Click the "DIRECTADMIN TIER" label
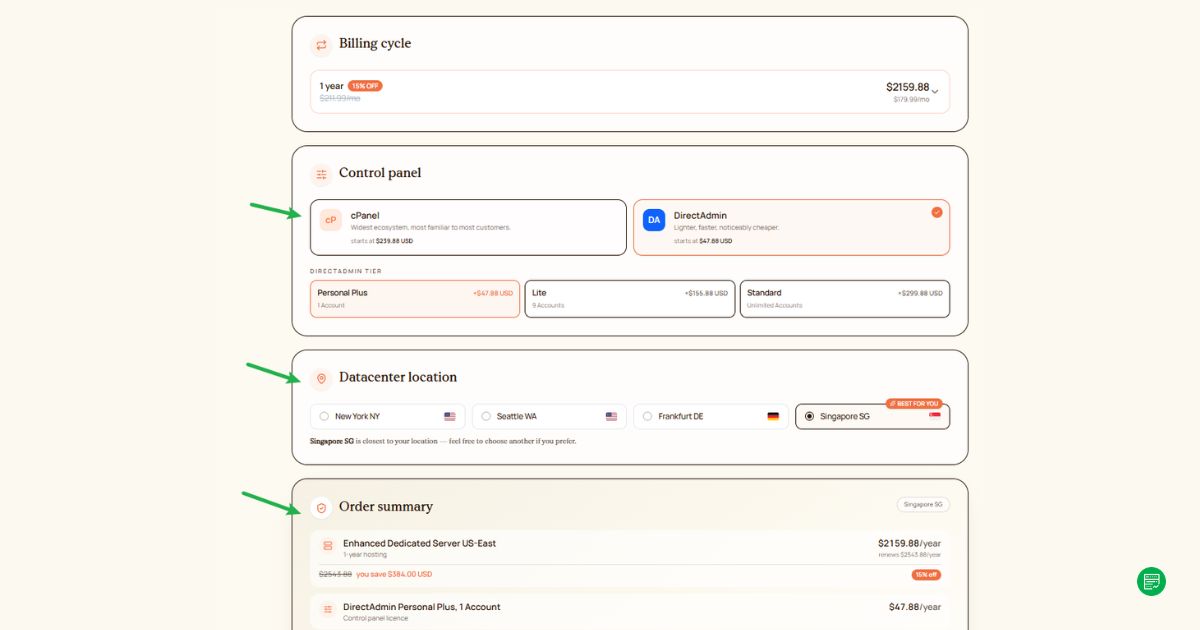The height and width of the screenshot is (630, 1200). pos(346,271)
